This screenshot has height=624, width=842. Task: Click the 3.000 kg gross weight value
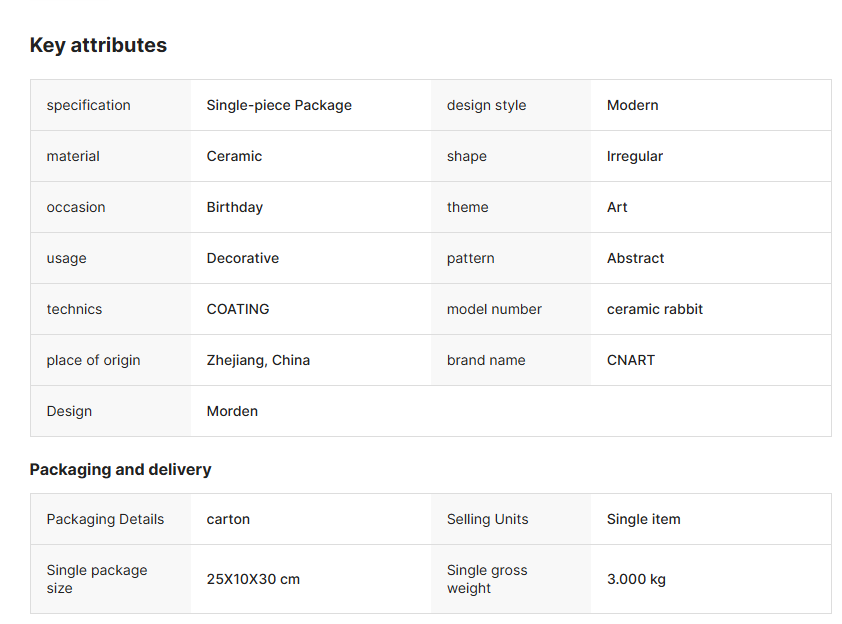[636, 579]
